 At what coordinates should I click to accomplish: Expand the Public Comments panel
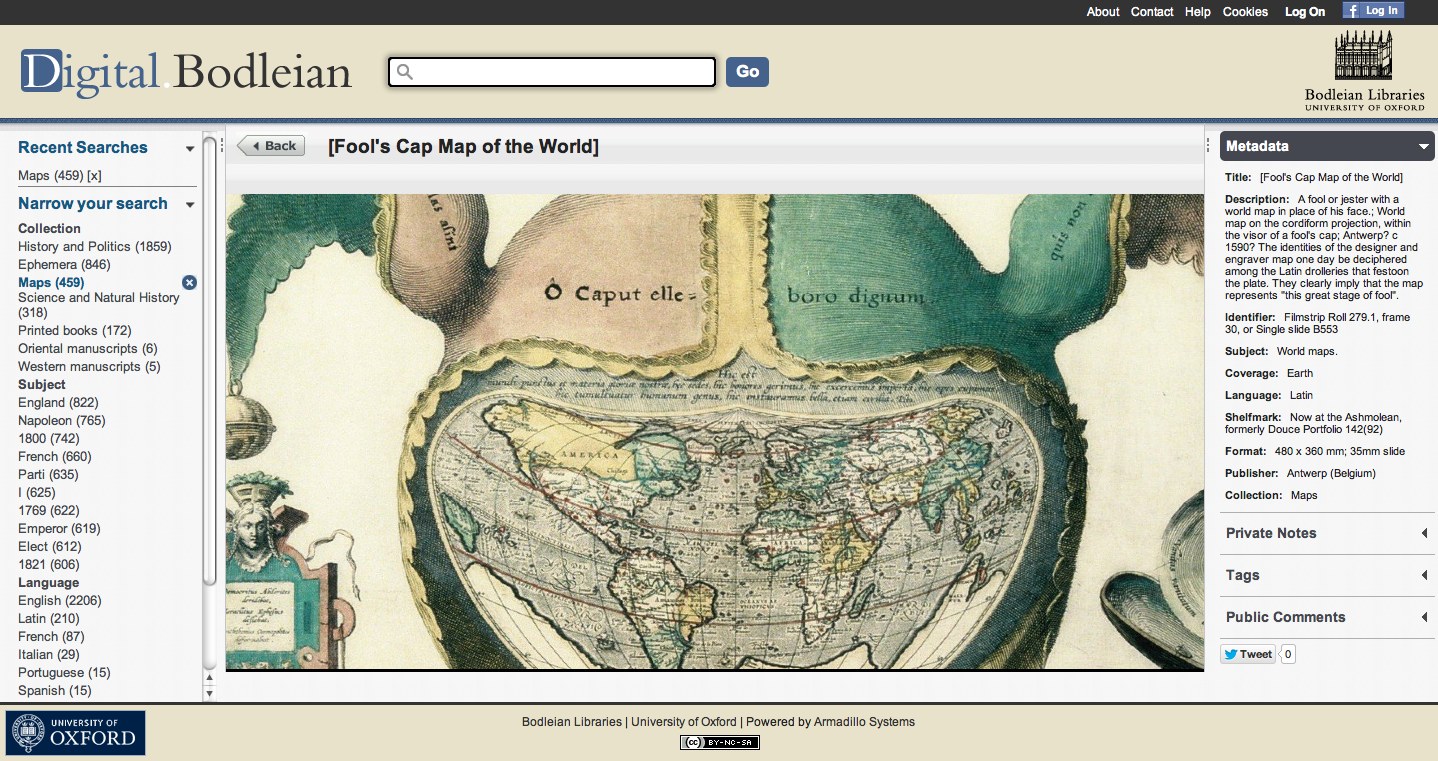click(1327, 617)
